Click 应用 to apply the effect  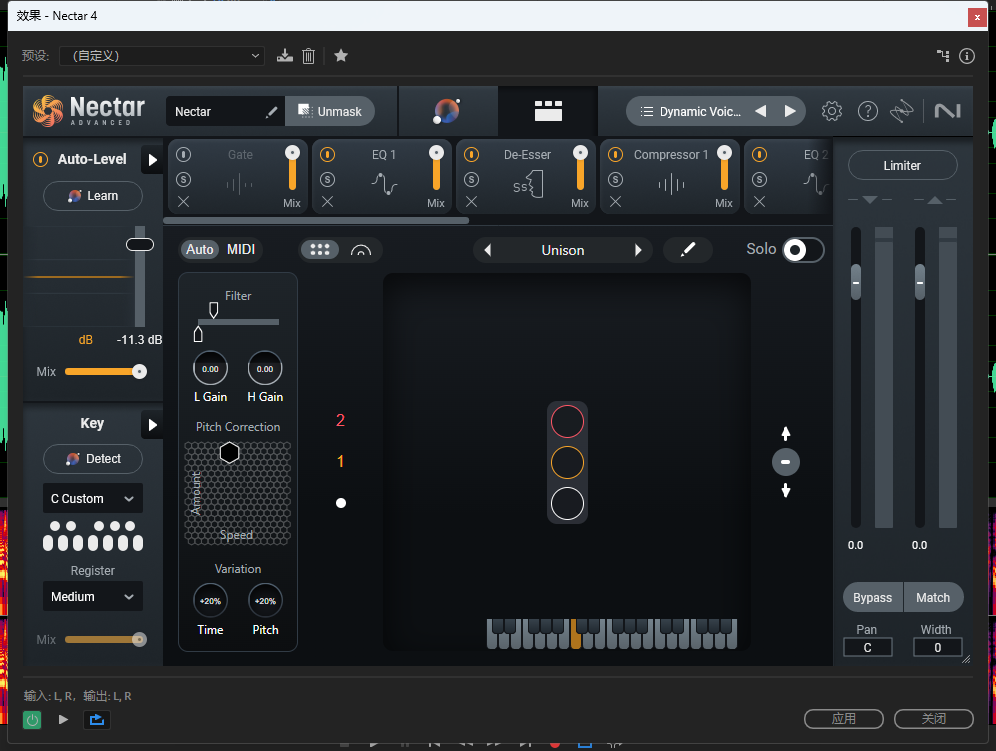click(844, 719)
